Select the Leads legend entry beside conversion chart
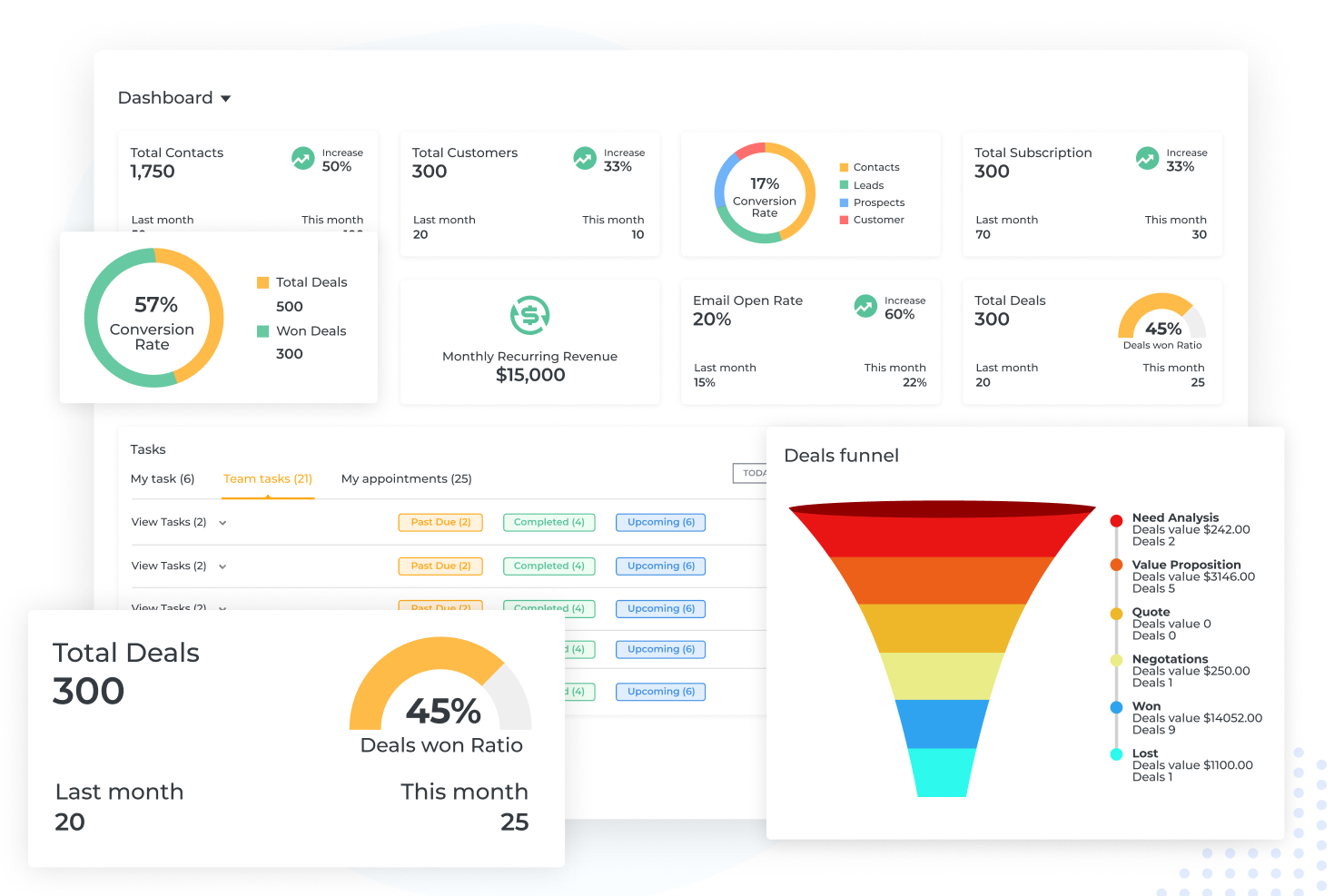The width and height of the screenshot is (1344, 896). coord(863,184)
